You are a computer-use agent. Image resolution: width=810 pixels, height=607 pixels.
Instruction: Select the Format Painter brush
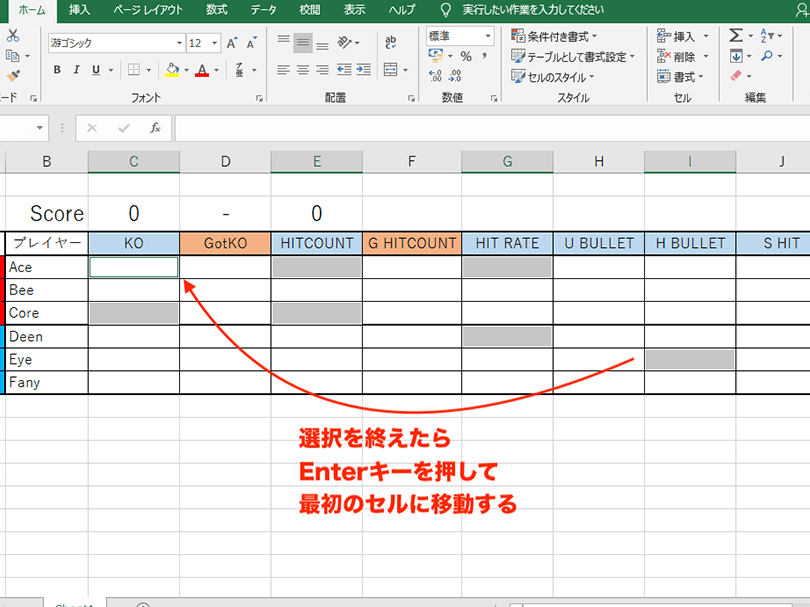point(13,75)
